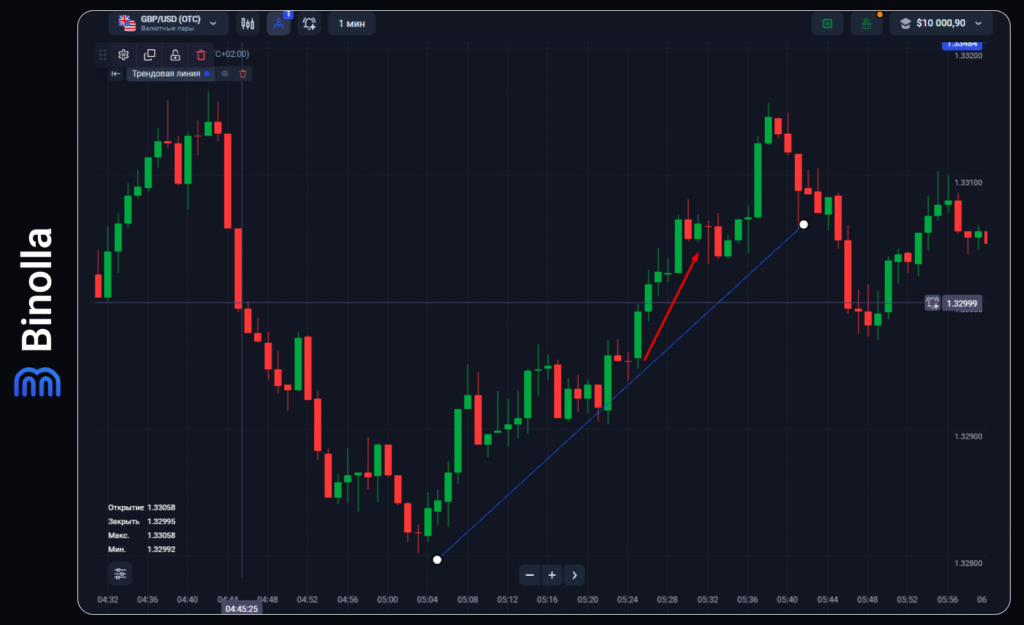Screen dimensions: 1024x625
Task: Toggle the lock on the trend line
Action: point(175,55)
